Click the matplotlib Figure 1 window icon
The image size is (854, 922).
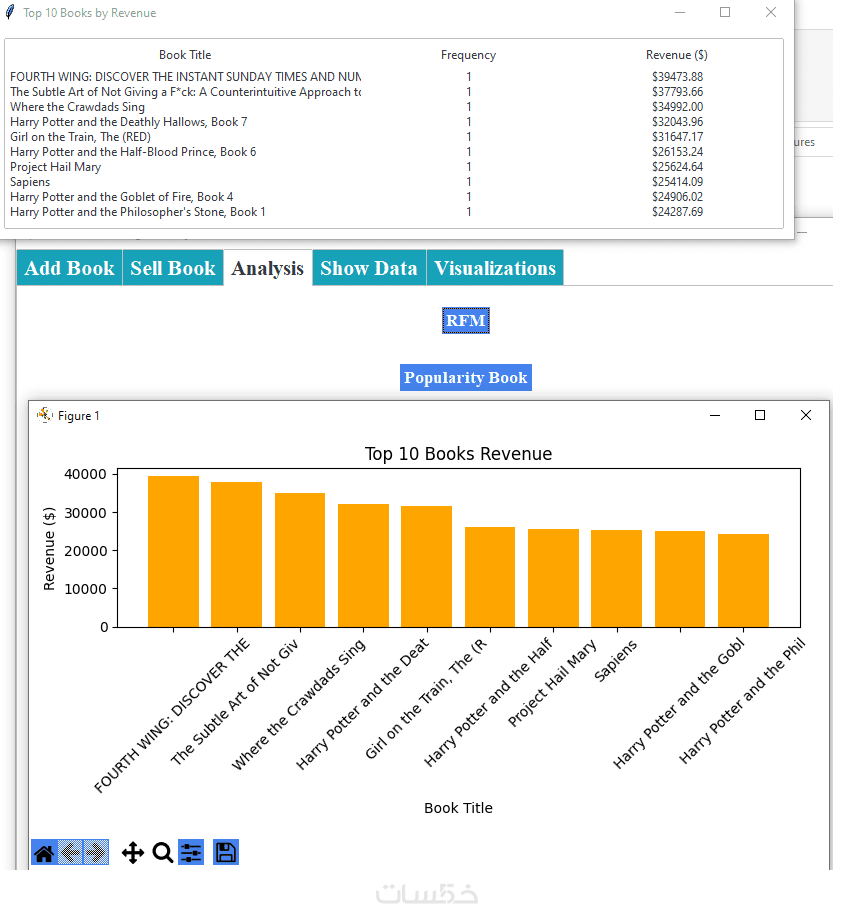click(45, 415)
